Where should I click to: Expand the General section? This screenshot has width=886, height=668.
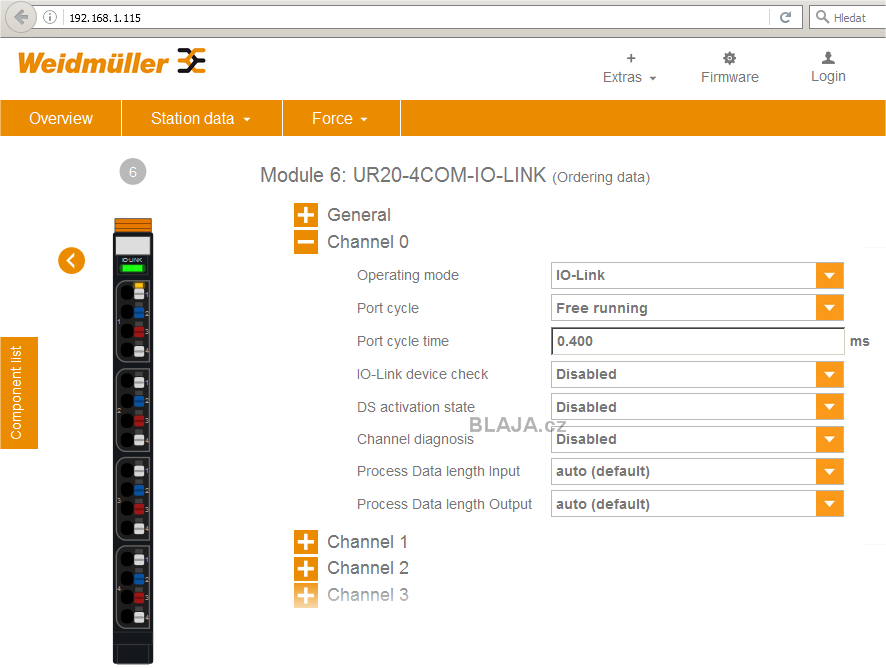point(306,215)
